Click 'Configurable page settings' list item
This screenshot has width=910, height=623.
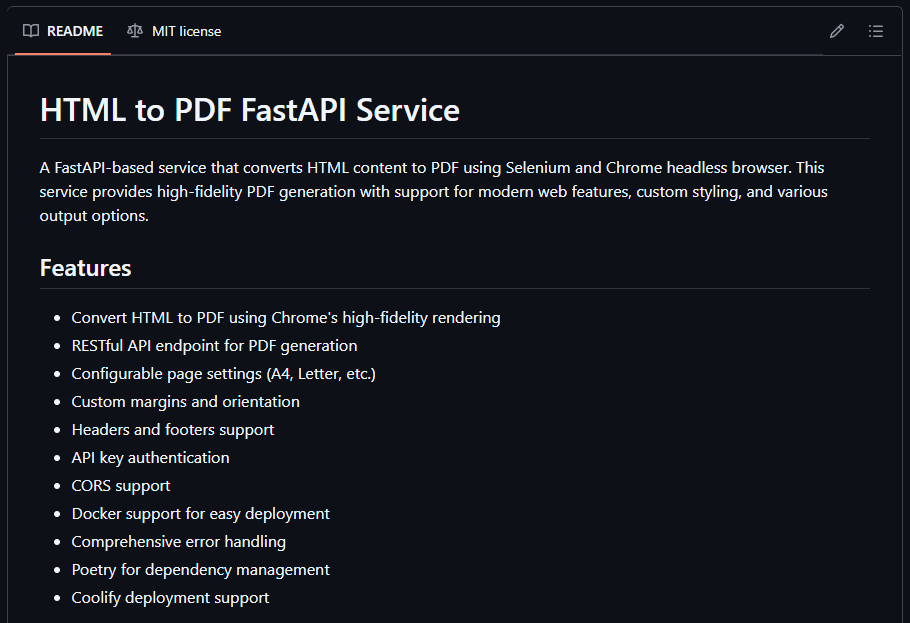[x=223, y=374]
